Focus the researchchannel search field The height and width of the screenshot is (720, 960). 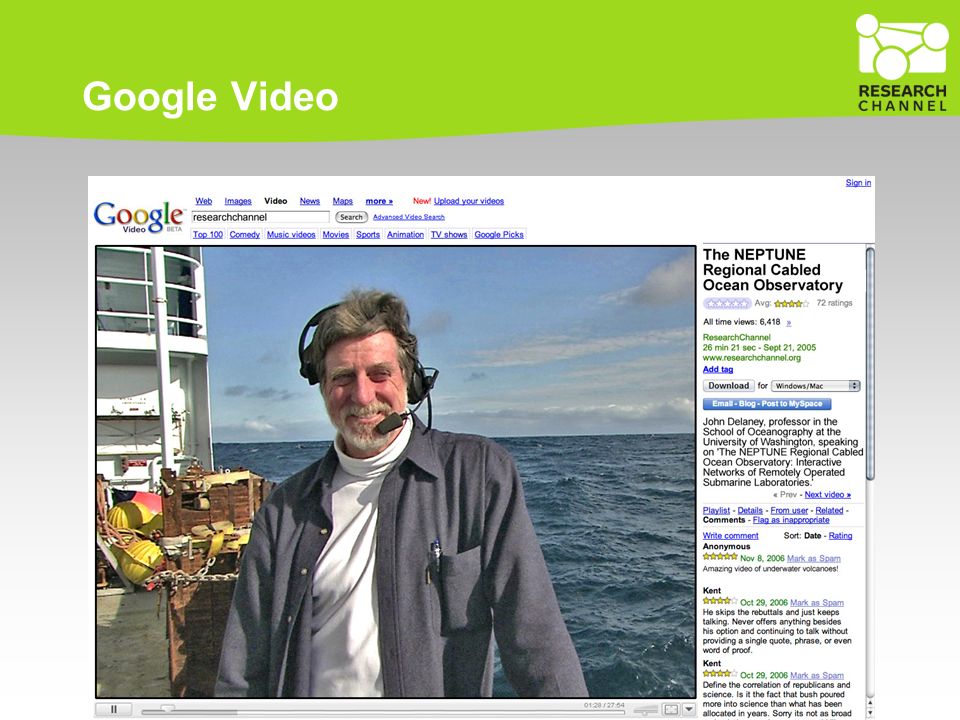point(260,217)
